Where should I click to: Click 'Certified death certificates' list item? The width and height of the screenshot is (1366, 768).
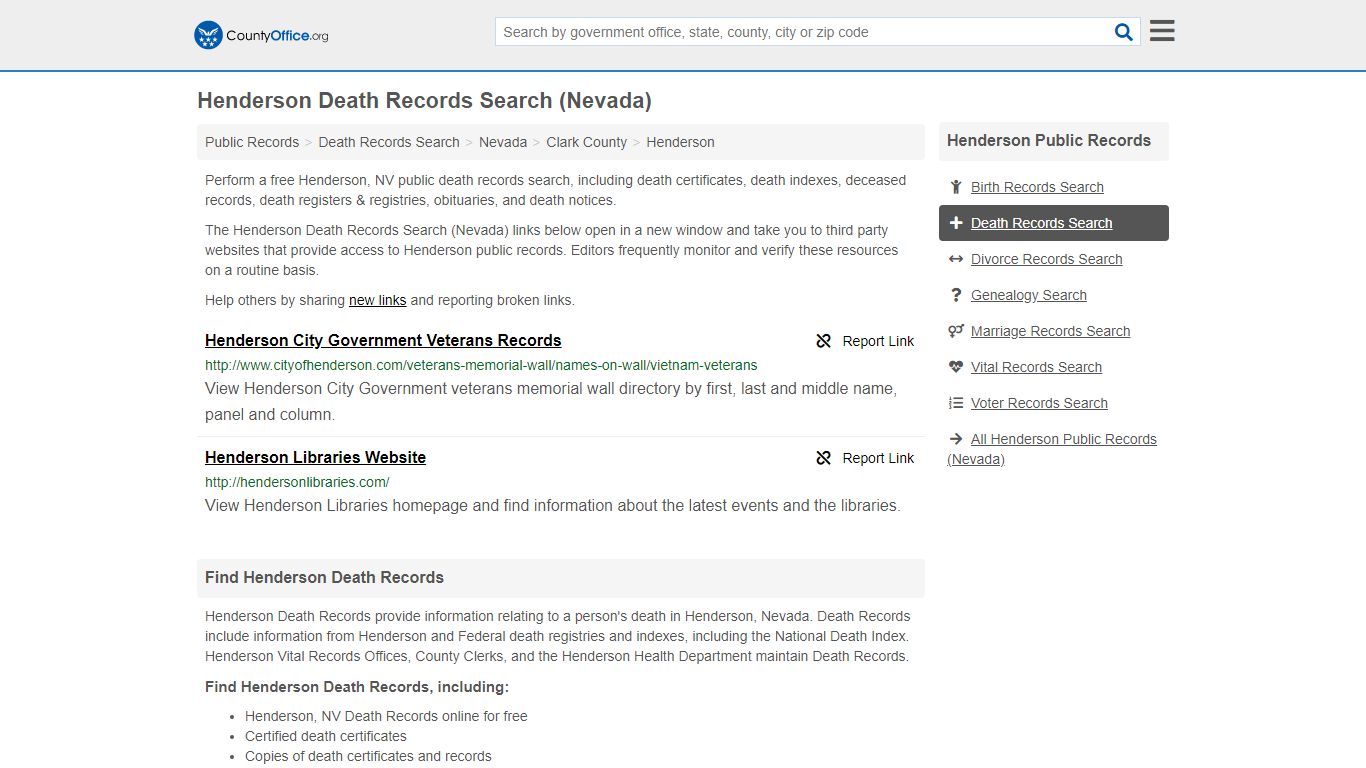pos(326,736)
